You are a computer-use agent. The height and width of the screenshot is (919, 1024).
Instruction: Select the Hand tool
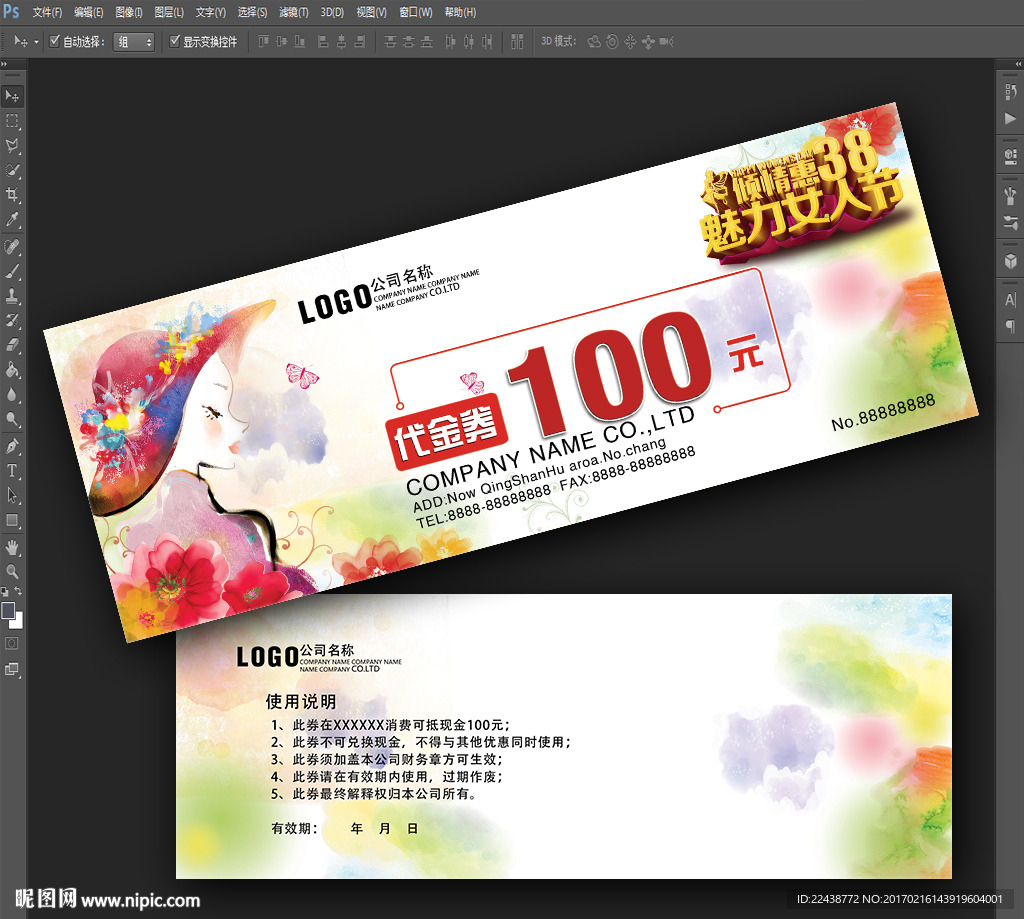pos(12,548)
